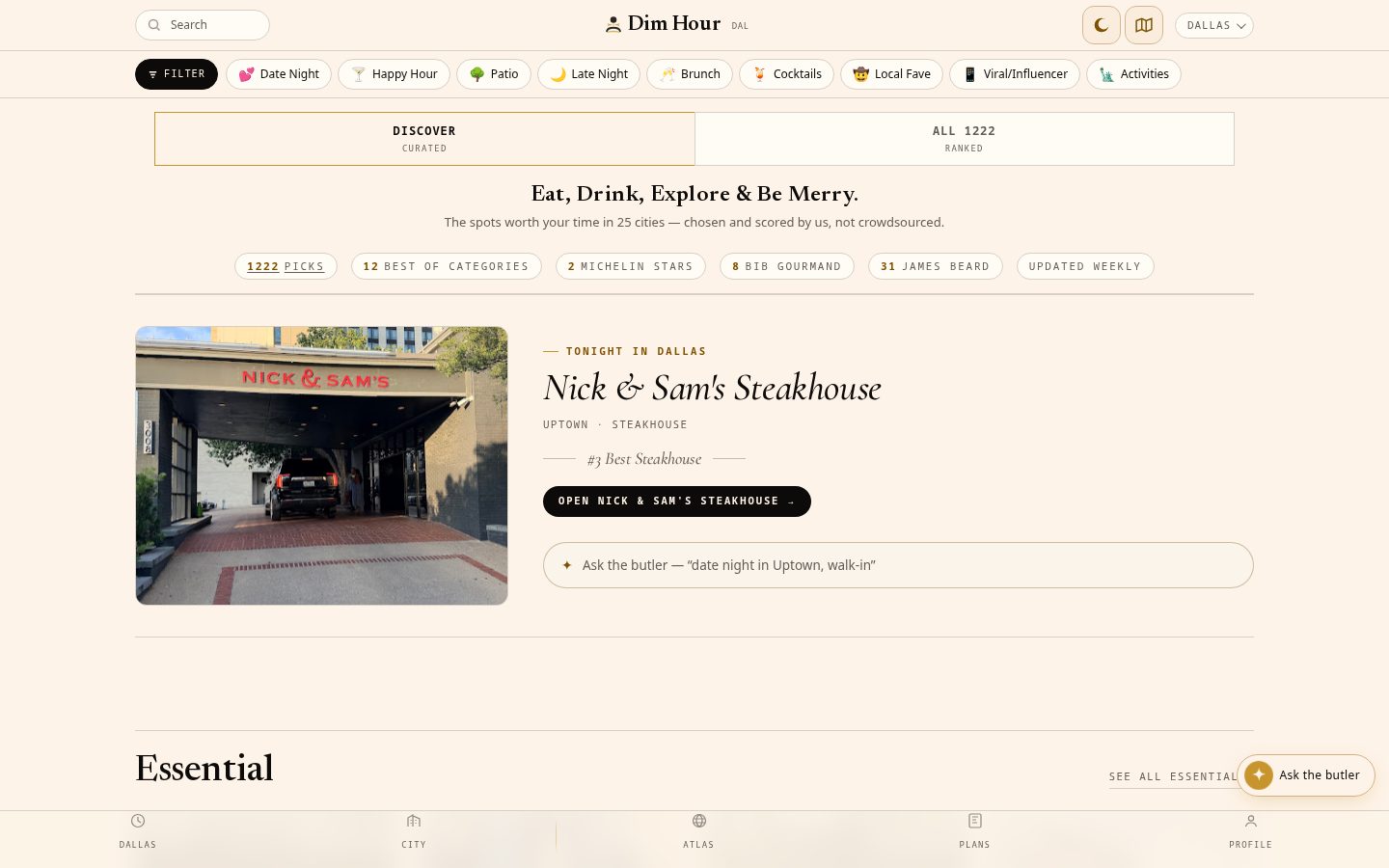Click the Ask the butler prompt field
This screenshot has width=1389, height=868.
click(x=898, y=565)
